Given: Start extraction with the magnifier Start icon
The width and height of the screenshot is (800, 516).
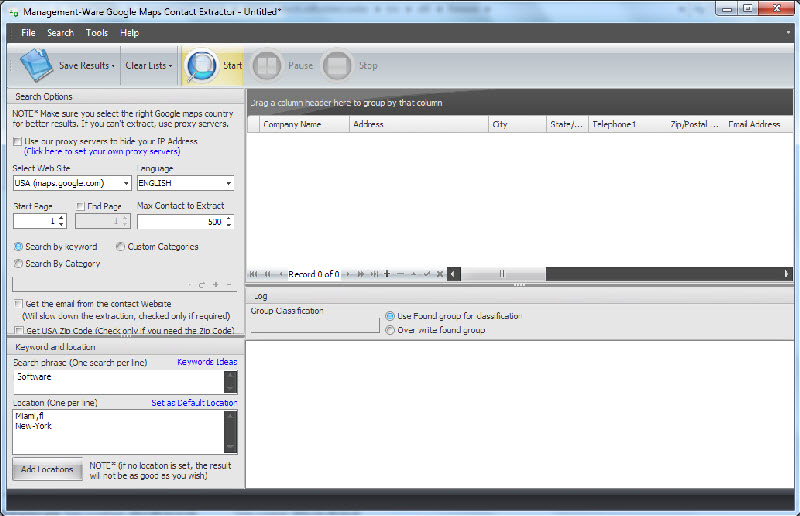Looking at the screenshot, I should [x=202, y=65].
